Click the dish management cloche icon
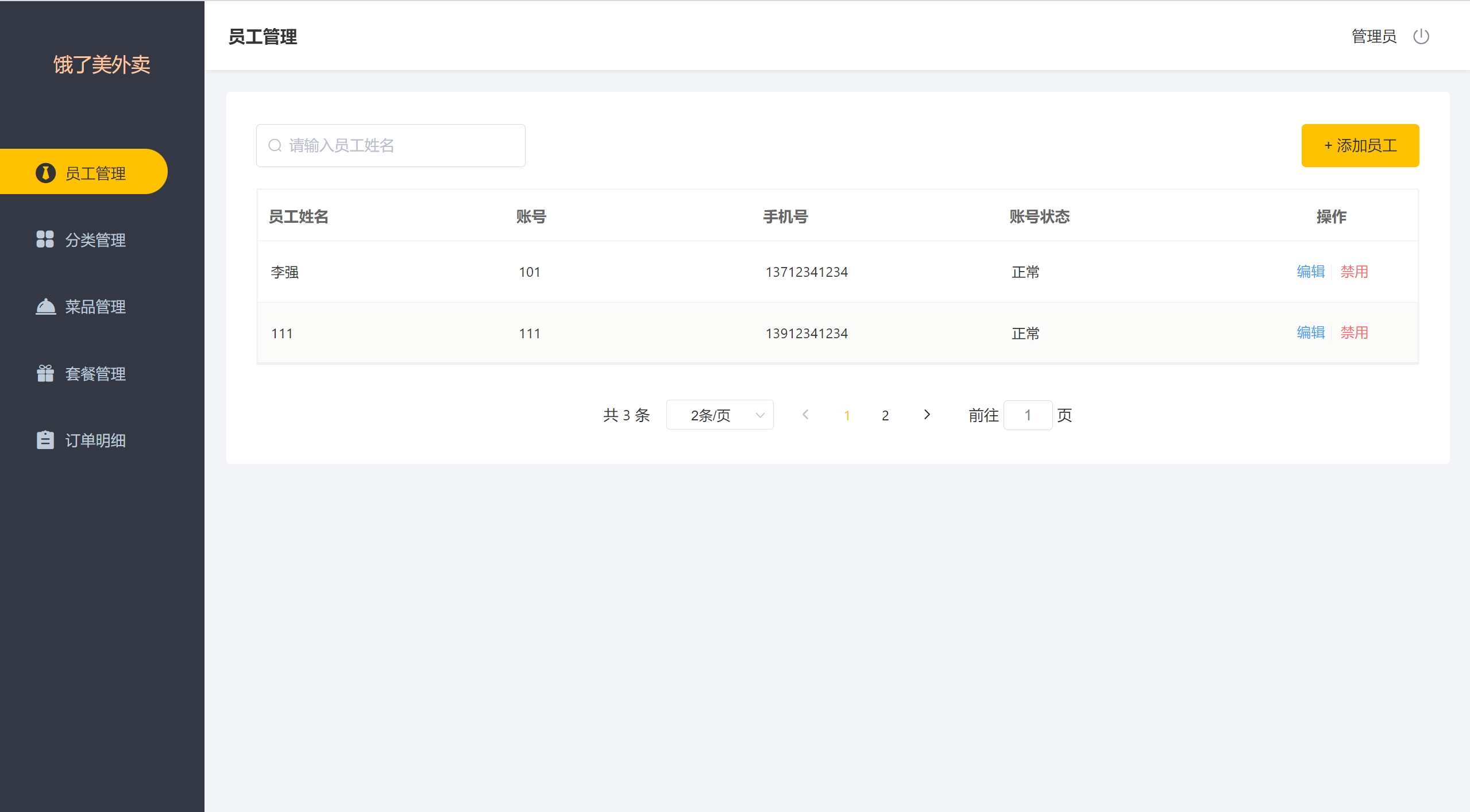The height and width of the screenshot is (812, 1470). pyautogui.click(x=45, y=307)
